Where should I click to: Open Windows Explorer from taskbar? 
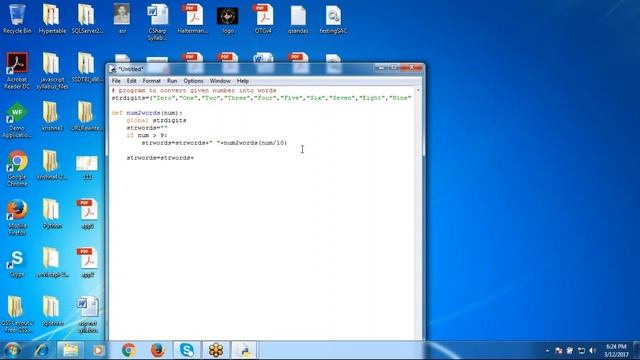click(x=70, y=350)
